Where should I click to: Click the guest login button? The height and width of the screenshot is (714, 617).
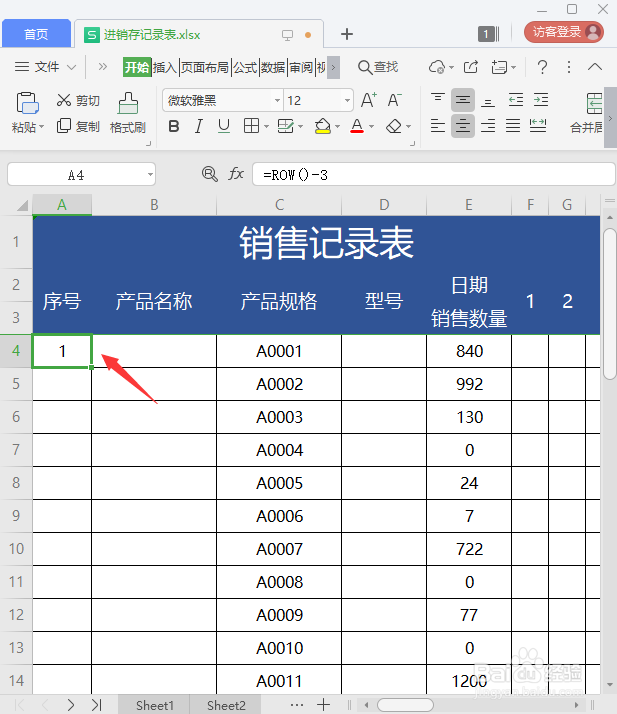point(564,32)
